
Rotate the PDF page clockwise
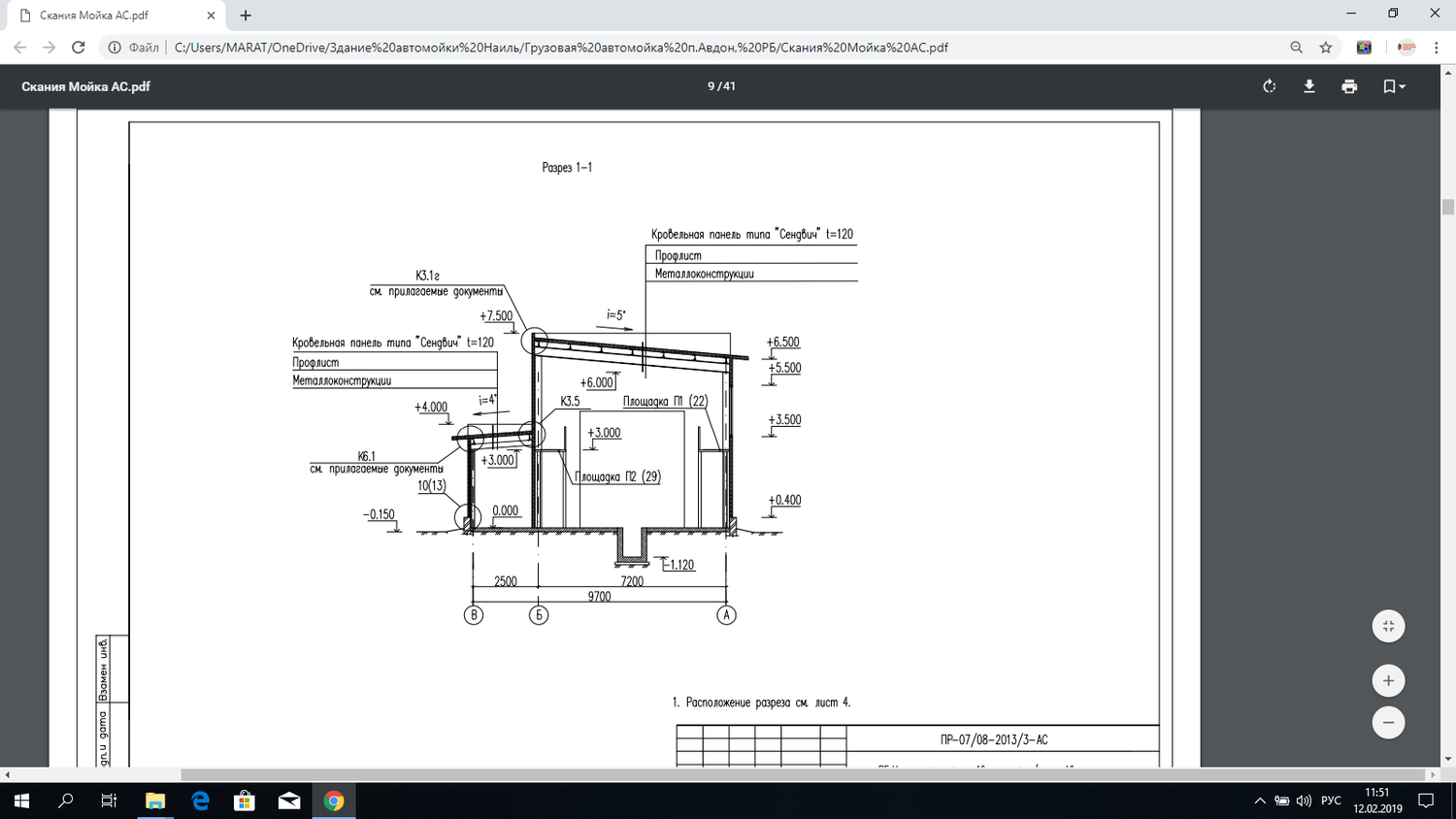point(1269,86)
